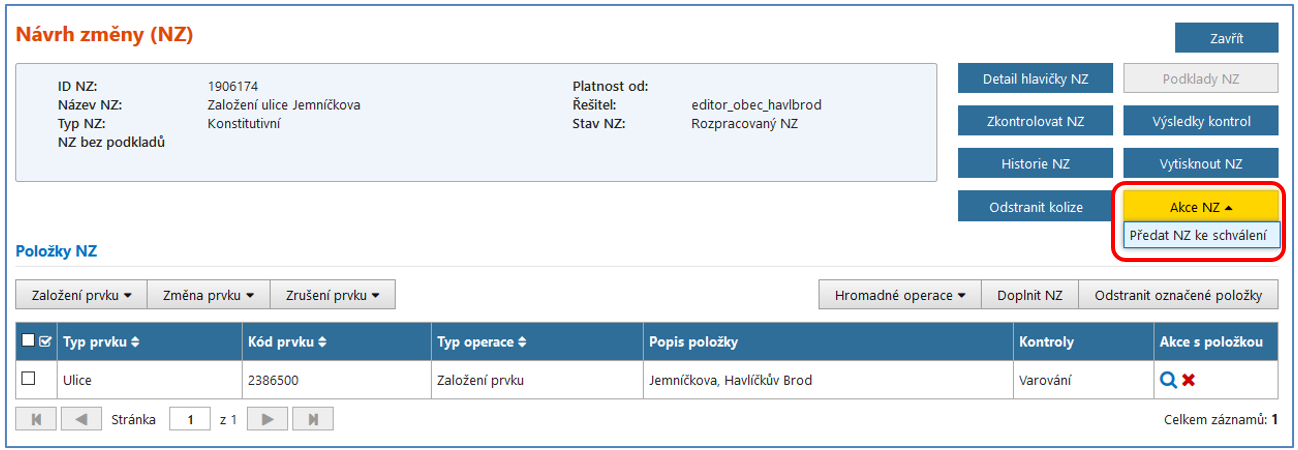Click the red X to delete the Ulice item
This screenshot has height=450, width=1298.
(1189, 380)
